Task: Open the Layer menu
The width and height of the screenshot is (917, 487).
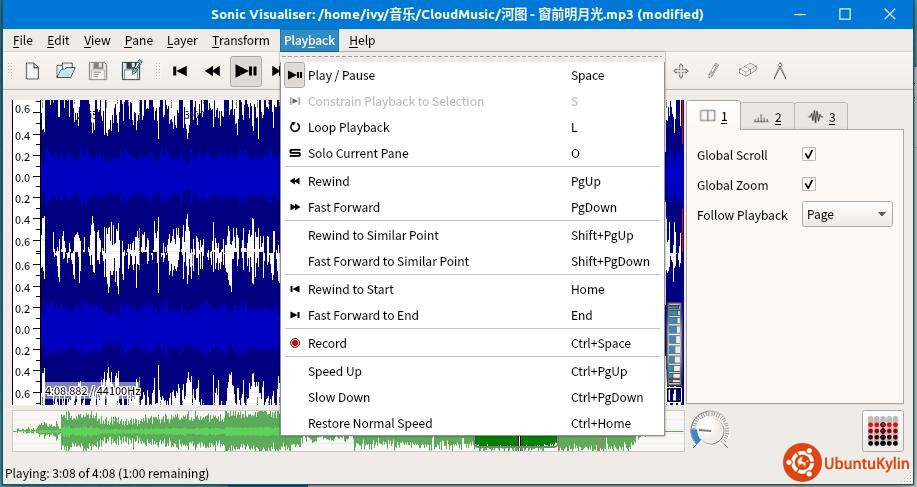Action: click(x=182, y=41)
